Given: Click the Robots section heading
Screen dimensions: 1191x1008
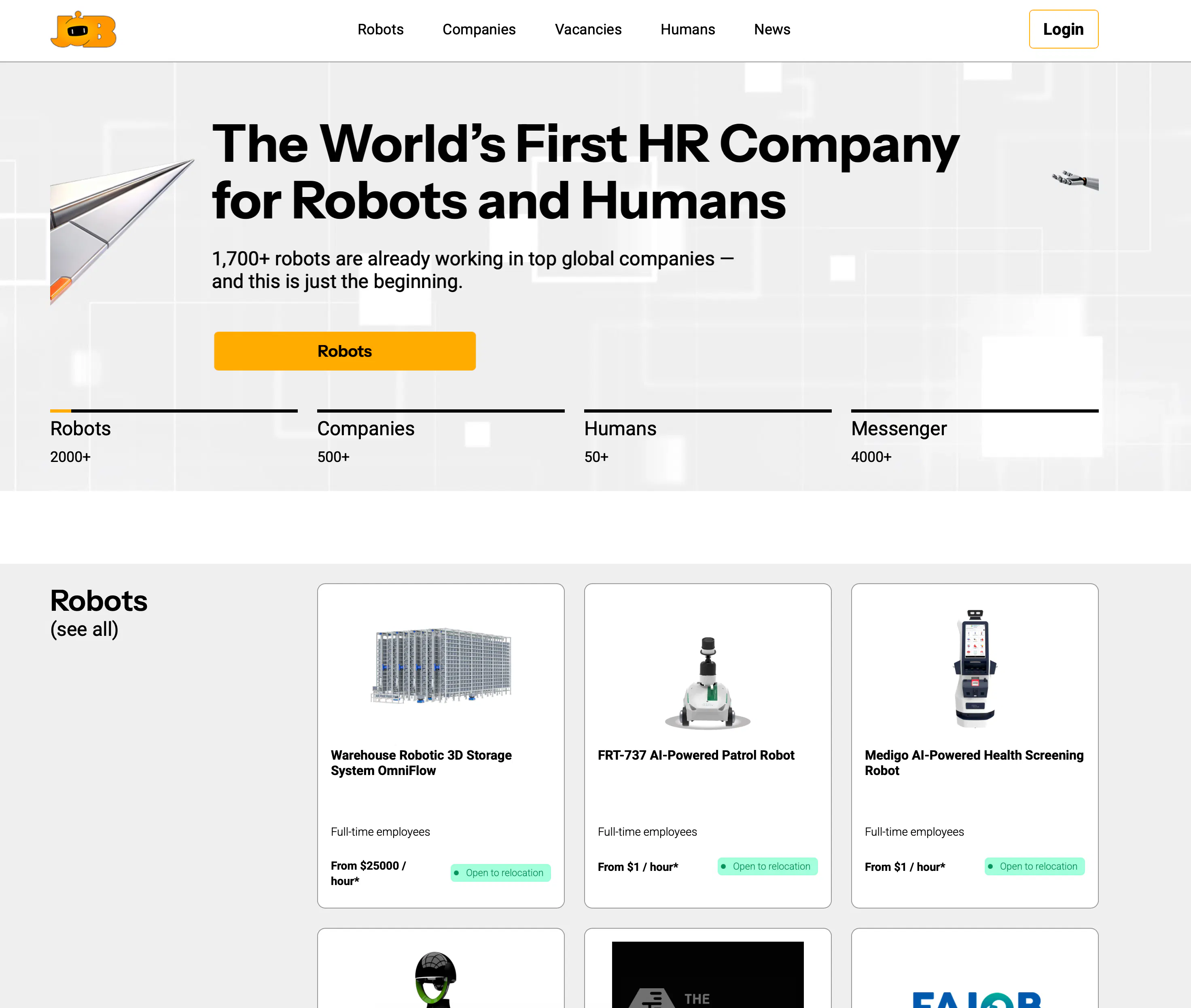Looking at the screenshot, I should [99, 601].
